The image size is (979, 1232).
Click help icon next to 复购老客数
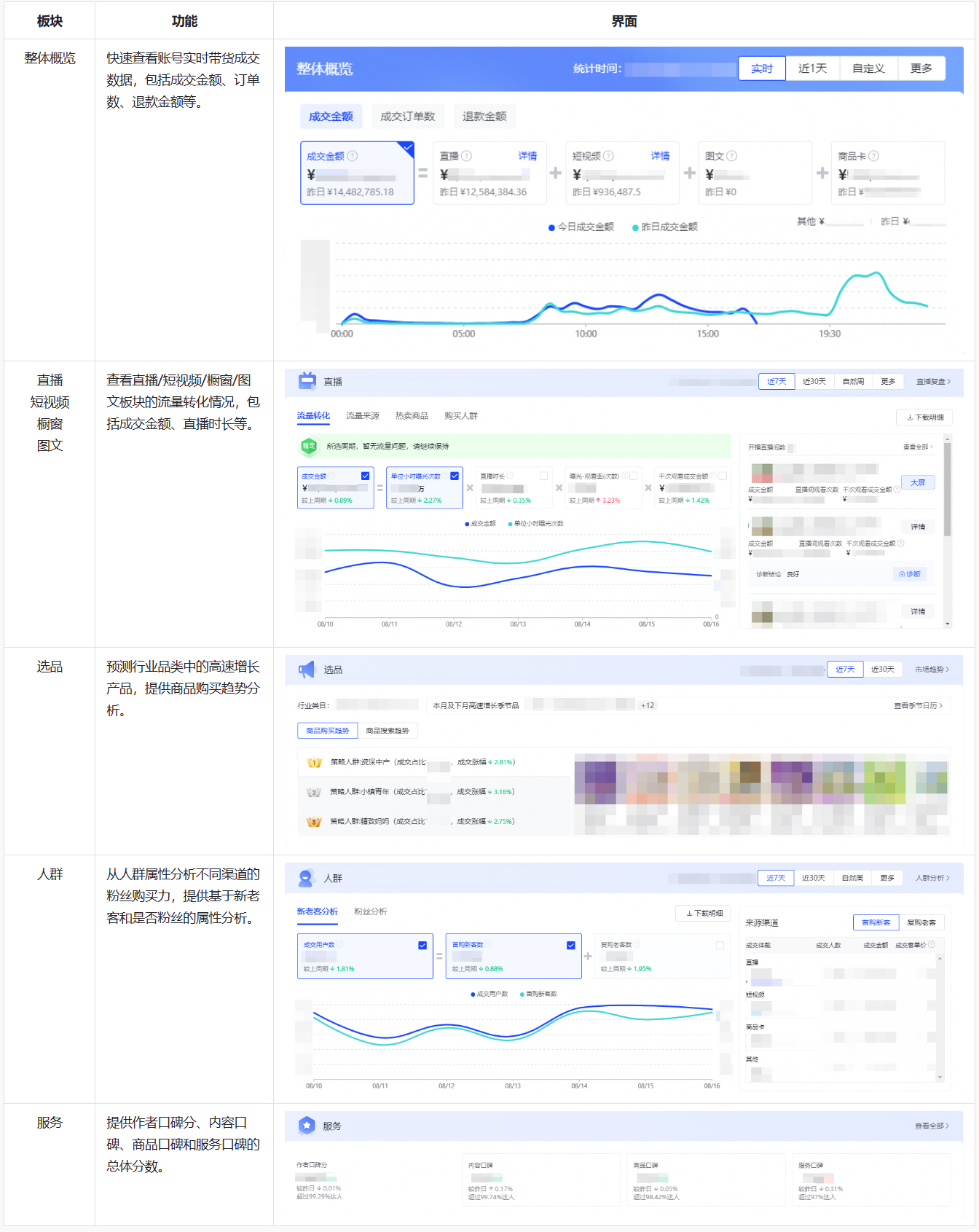click(x=637, y=944)
